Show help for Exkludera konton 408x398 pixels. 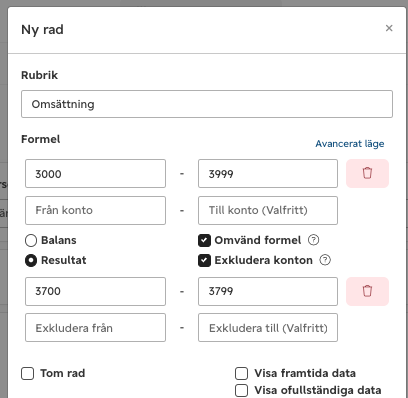(x=325, y=260)
